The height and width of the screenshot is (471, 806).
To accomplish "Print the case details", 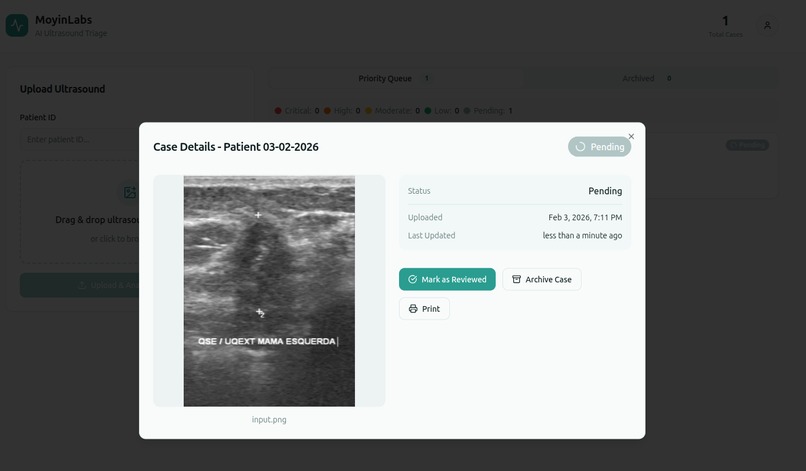I will click(x=424, y=309).
